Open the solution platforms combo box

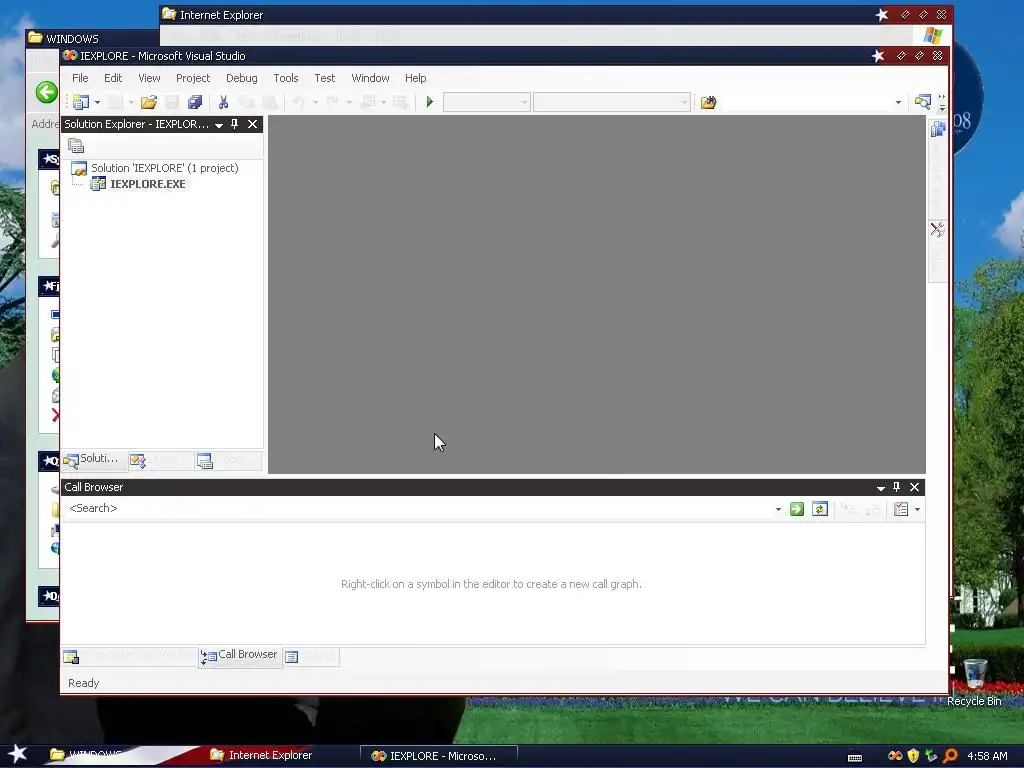pos(612,102)
